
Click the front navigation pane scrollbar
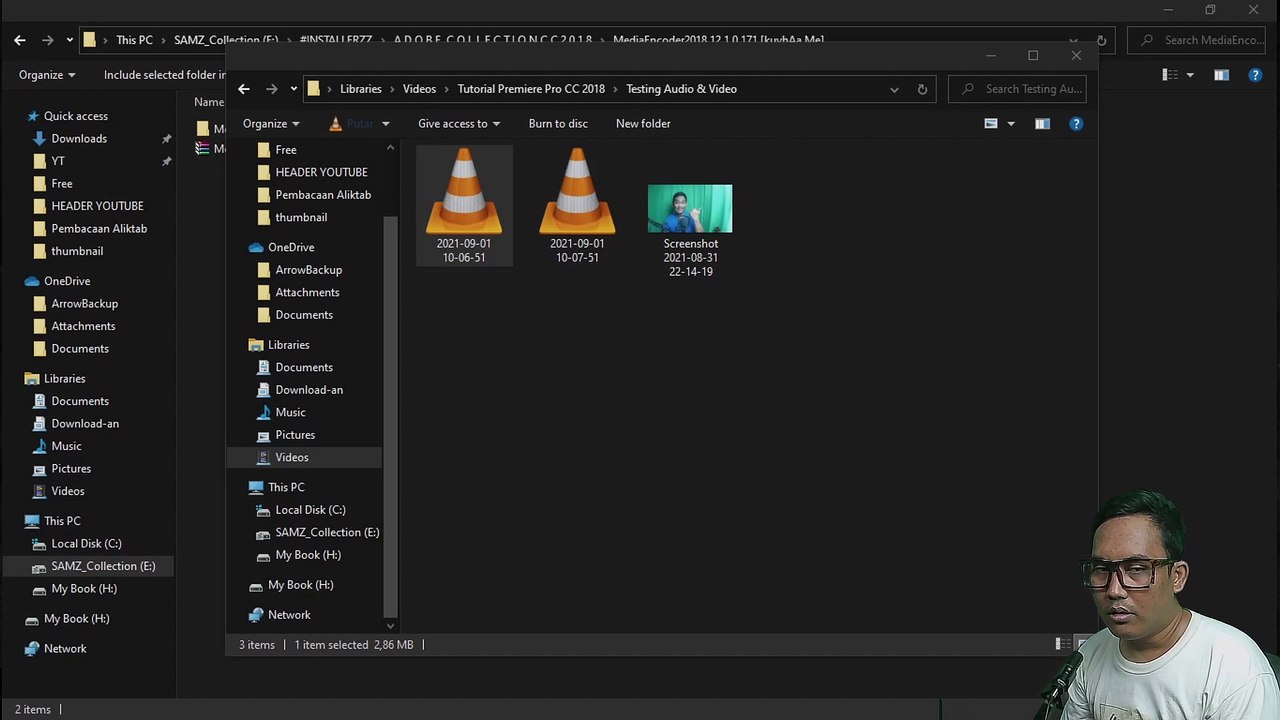click(390, 418)
